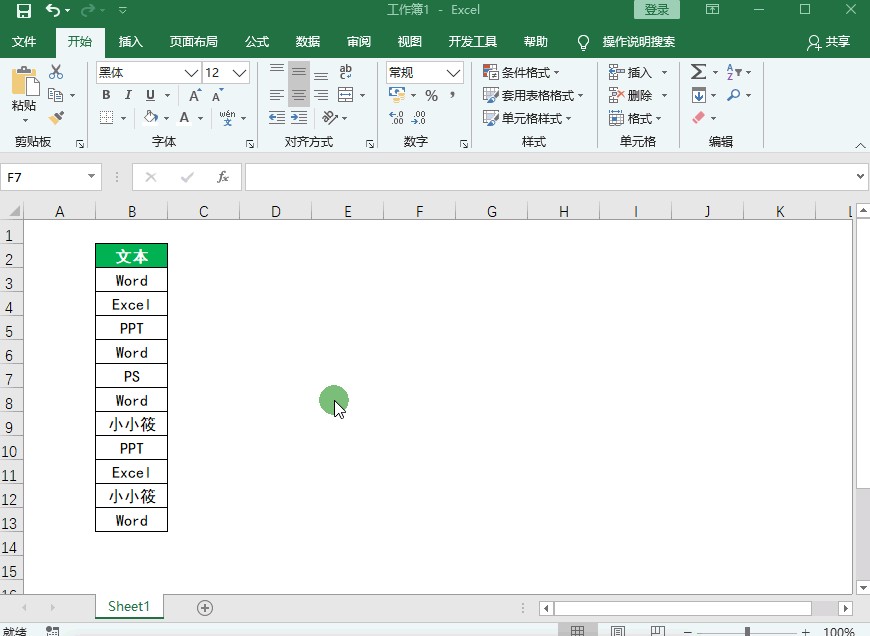Screen dimensions: 870x636
Task: Click the Increase Indent icon
Action: coord(299,118)
